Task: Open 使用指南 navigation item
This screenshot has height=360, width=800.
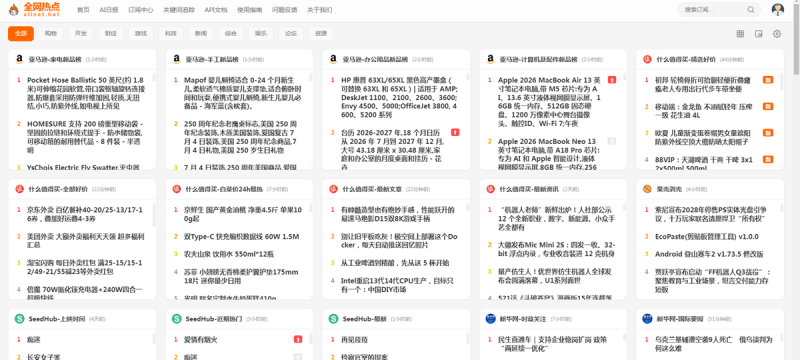Action: pos(249,10)
